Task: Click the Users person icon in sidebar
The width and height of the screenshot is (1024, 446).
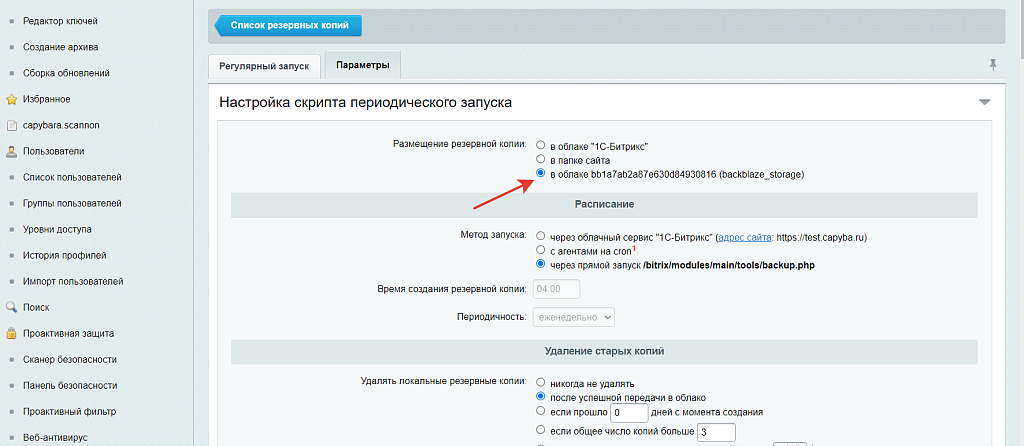Action: (x=12, y=151)
